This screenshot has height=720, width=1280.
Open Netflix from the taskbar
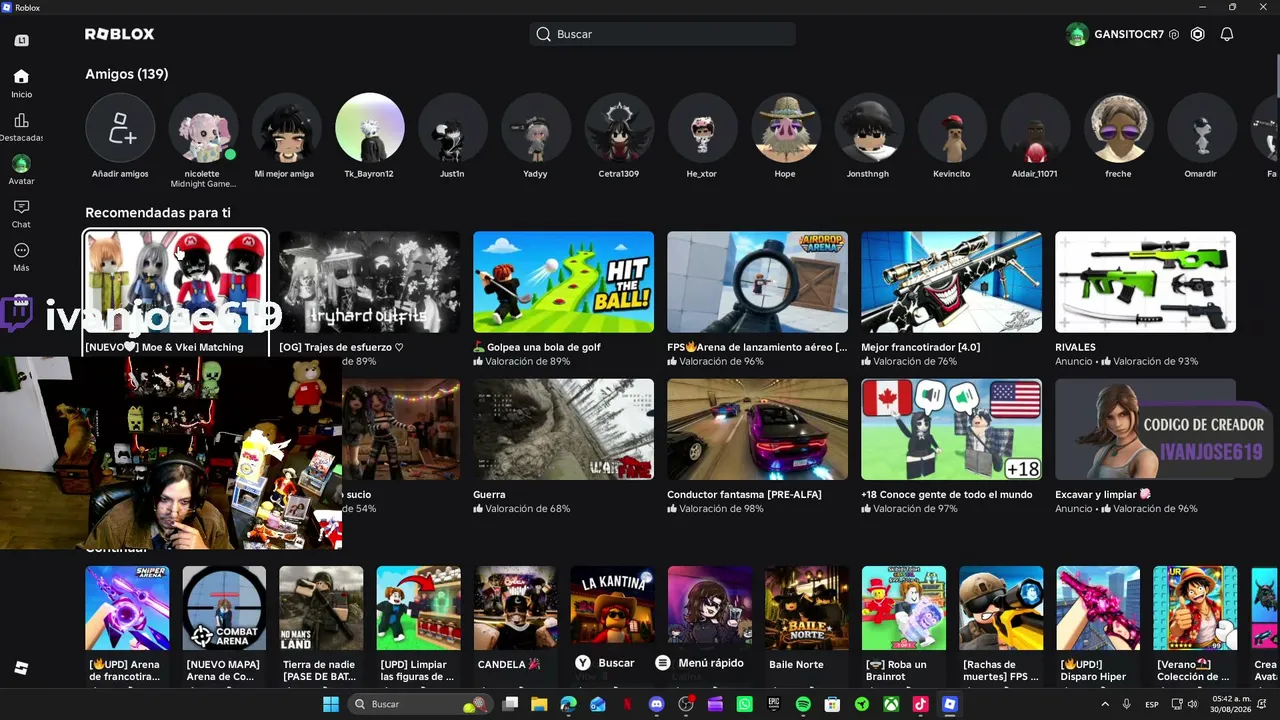[627, 704]
